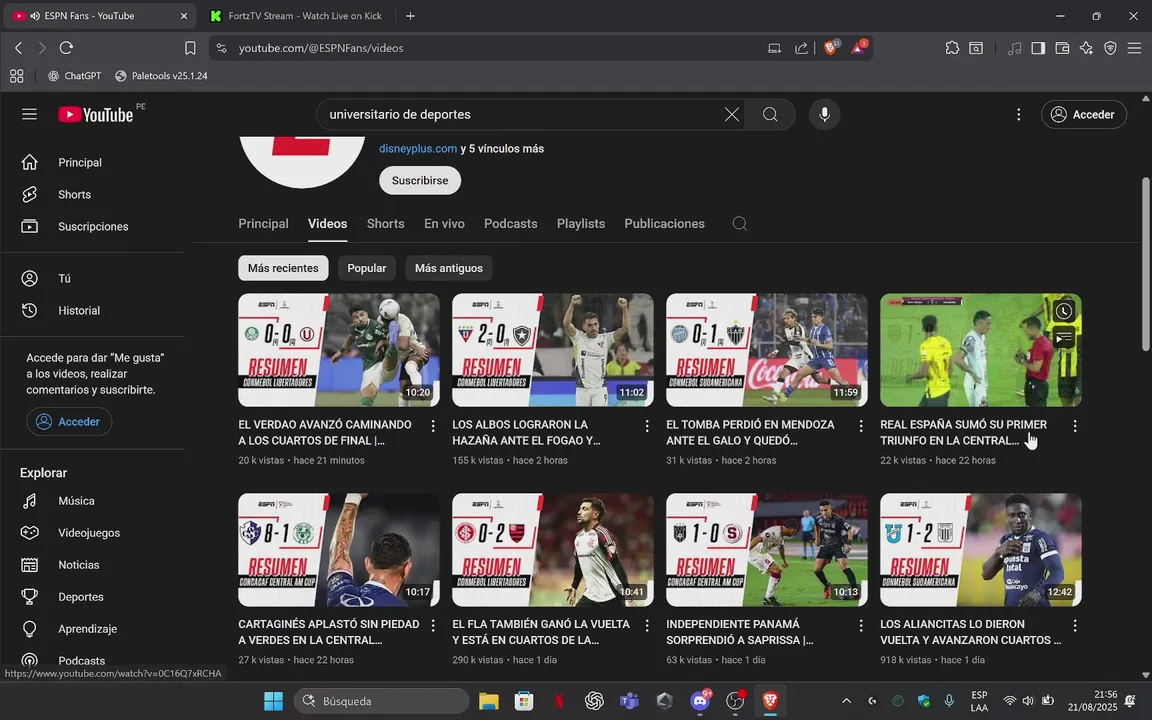1152x720 pixels.
Task: Open more options for EL TOMBA video
Action: click(x=861, y=426)
